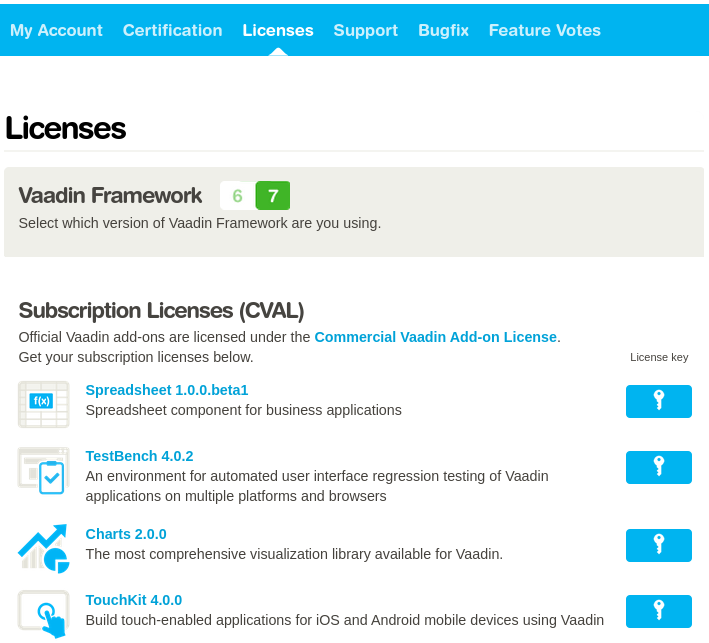Viewport: 709px width, 643px height.
Task: Click the Charts graph product icon
Action: (x=43, y=548)
